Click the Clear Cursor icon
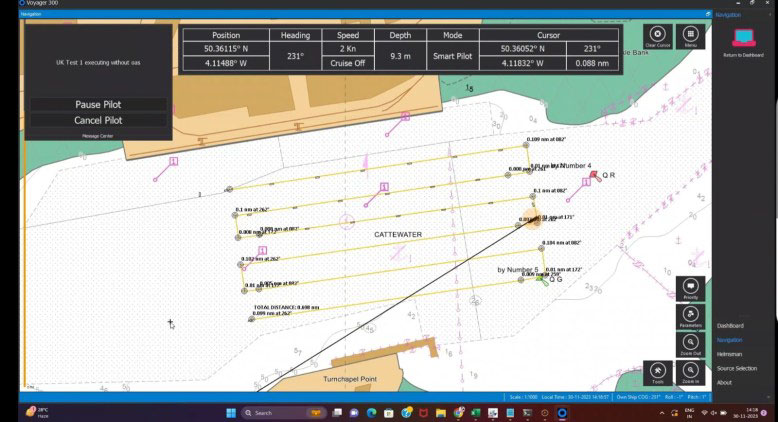778x422 pixels. coord(657,36)
